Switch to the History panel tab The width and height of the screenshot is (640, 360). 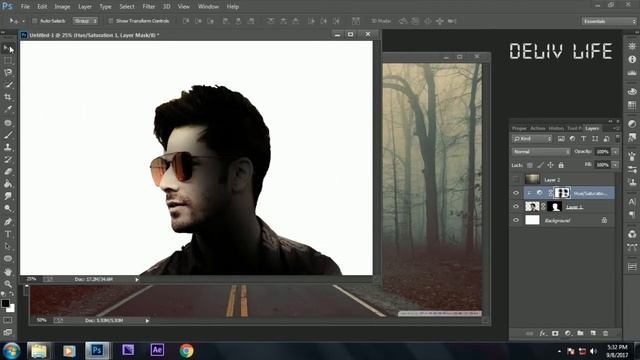(x=556, y=128)
